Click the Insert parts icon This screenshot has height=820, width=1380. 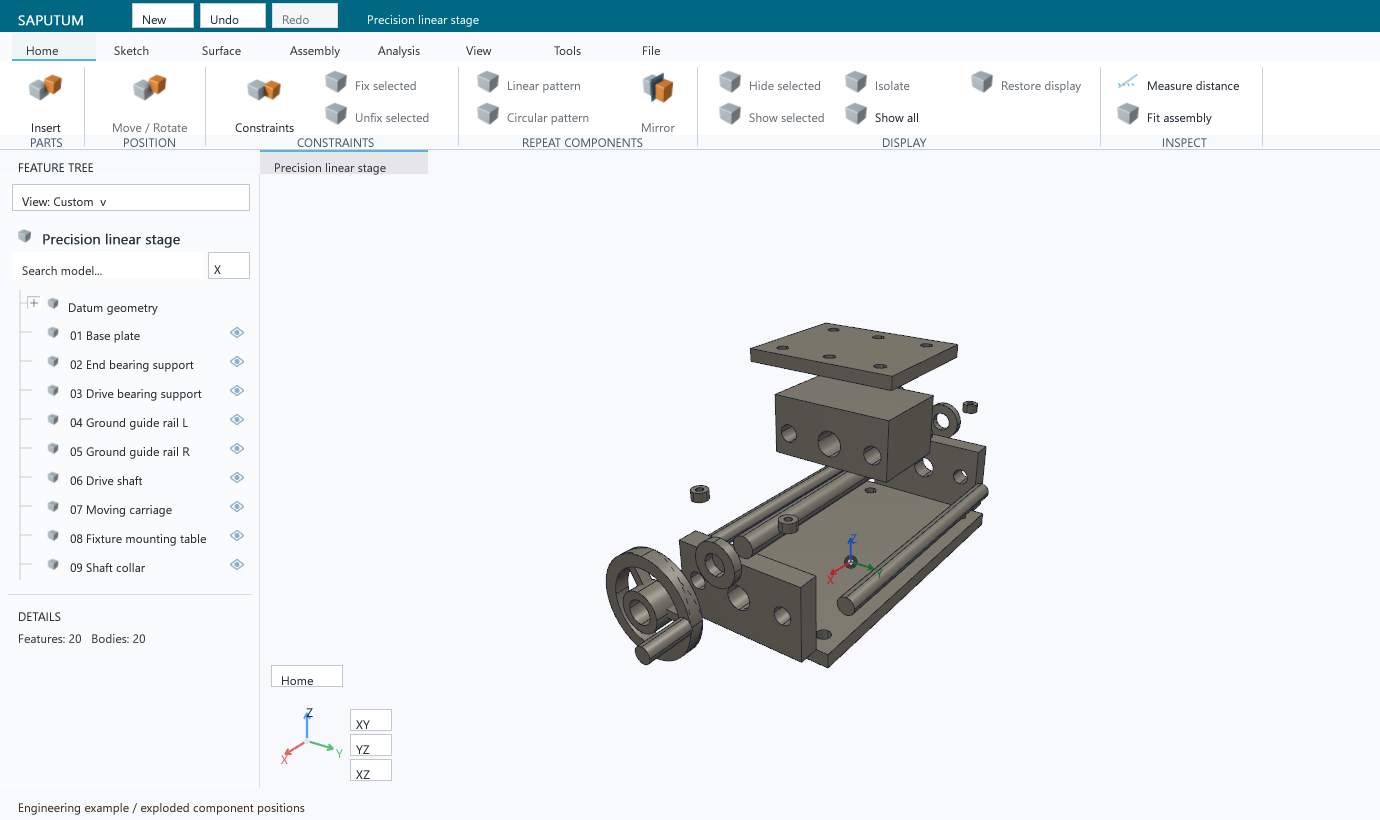point(46,88)
